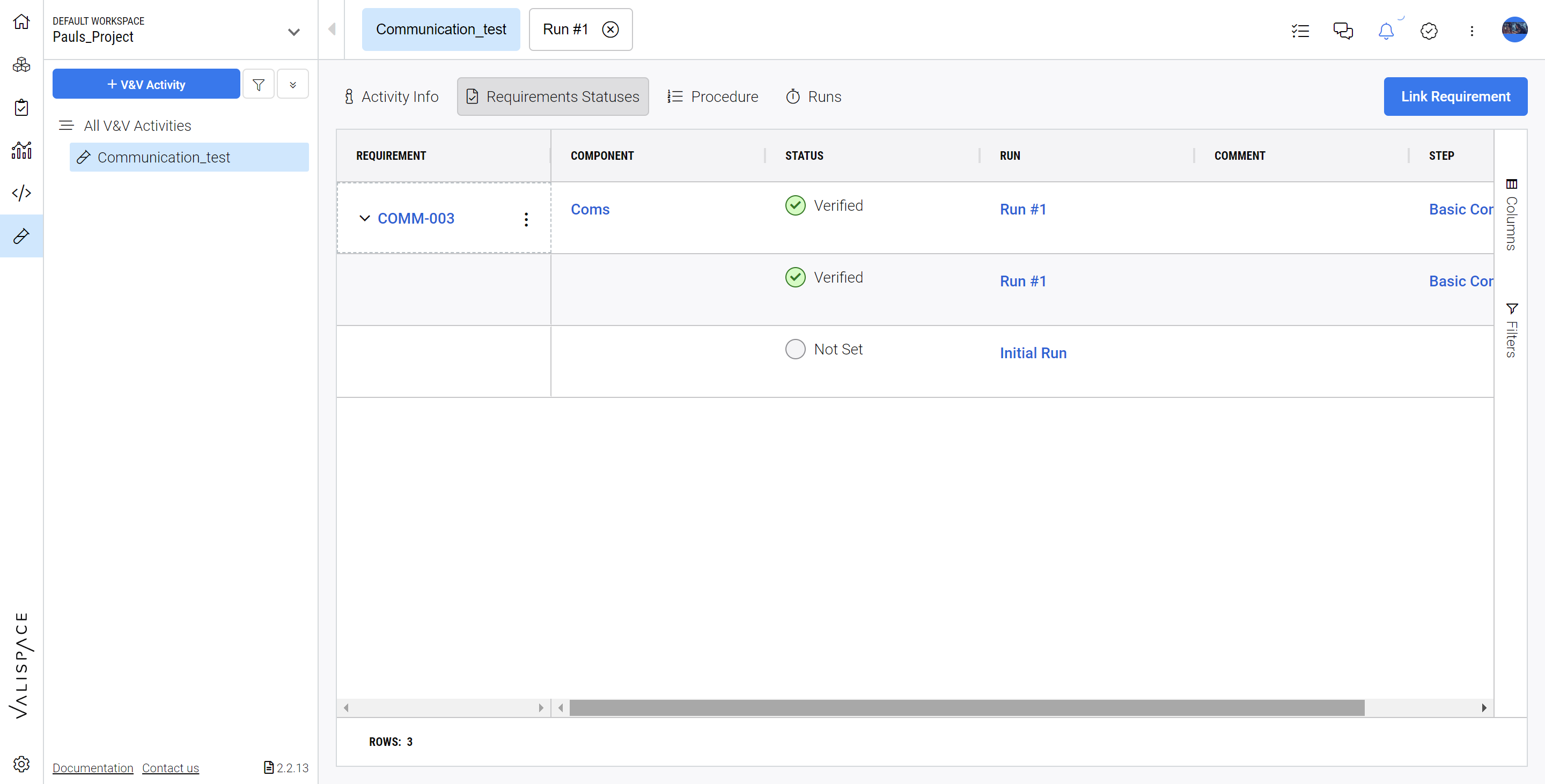This screenshot has height=784, width=1545.
Task: Open the Filters side panel
Action: click(x=1511, y=330)
